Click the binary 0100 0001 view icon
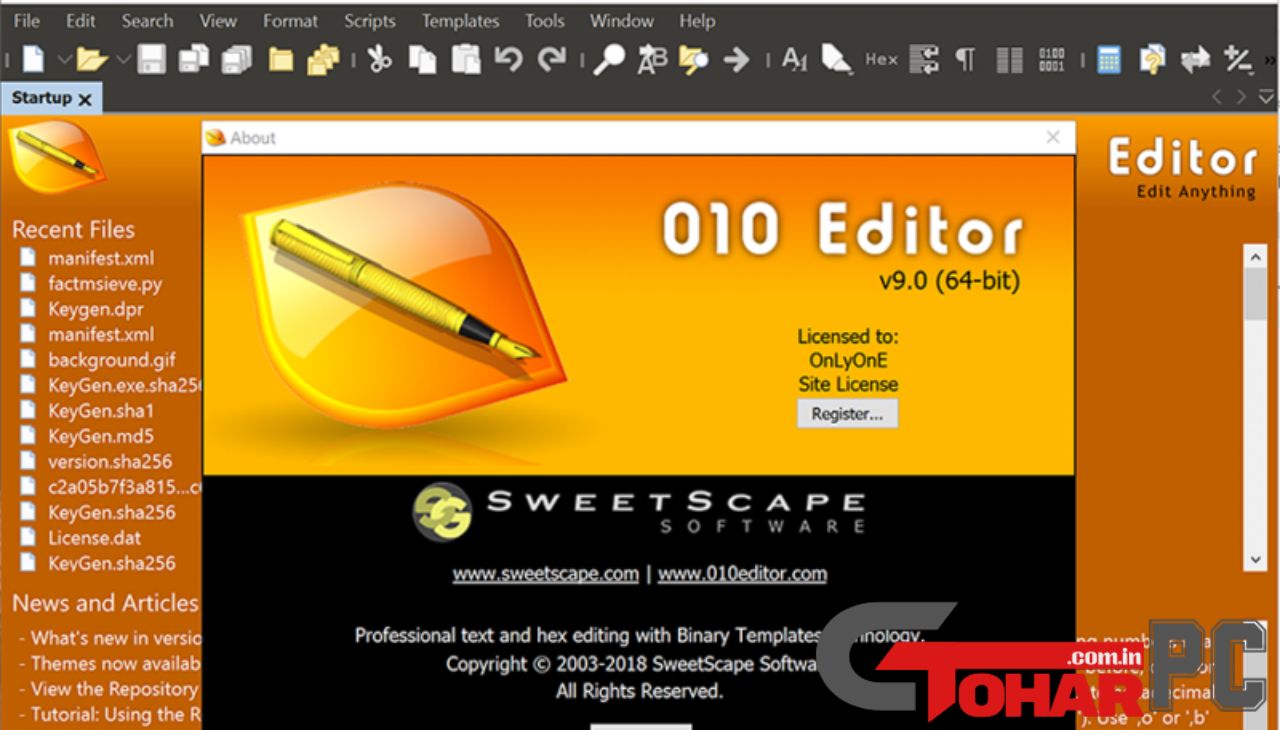 (1052, 60)
